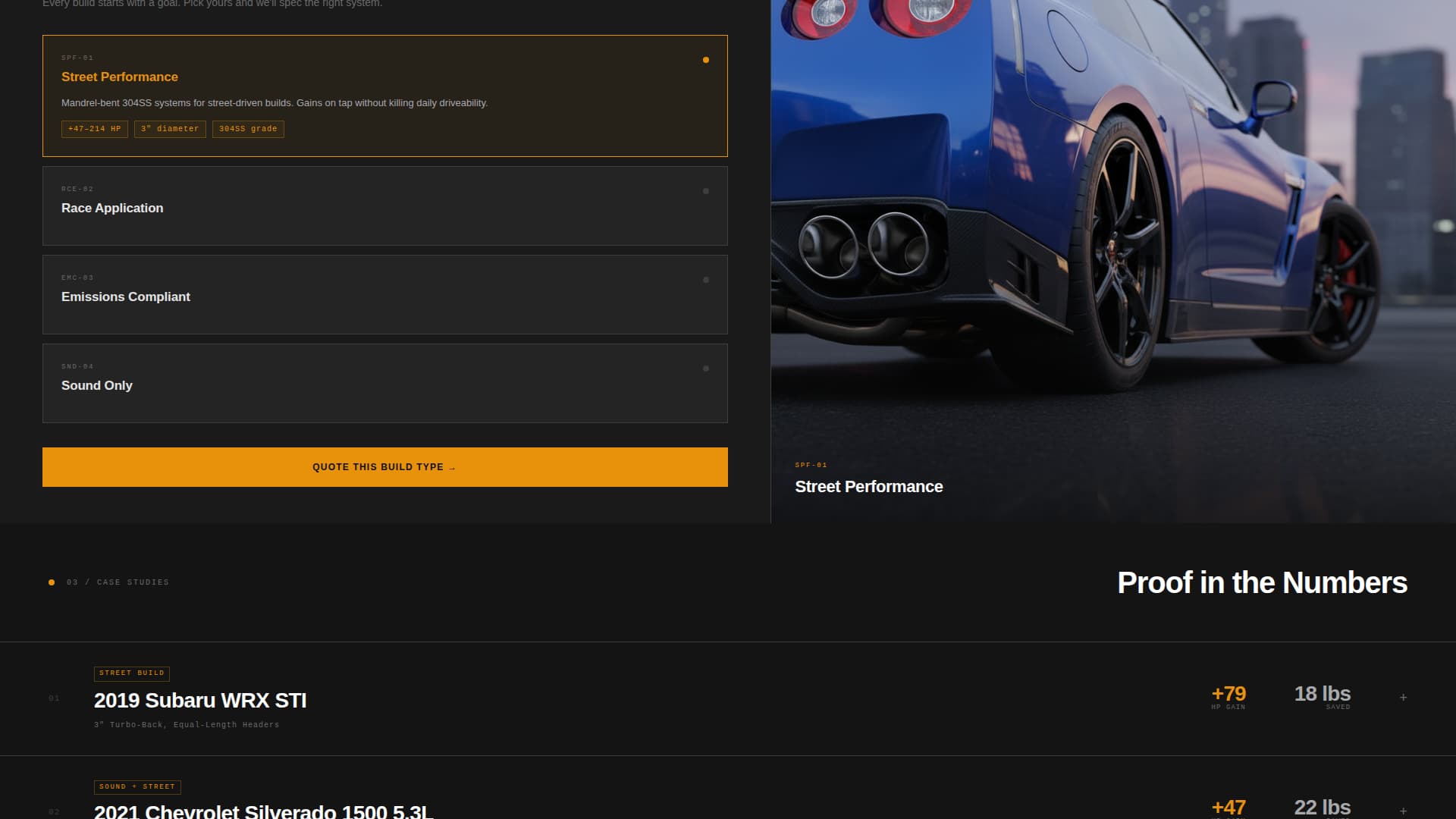Click the dot indicator on Sound Only card
This screenshot has height=819, width=1456.
706,369
